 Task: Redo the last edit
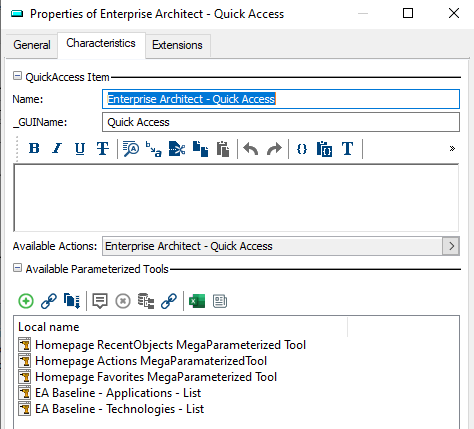274,149
